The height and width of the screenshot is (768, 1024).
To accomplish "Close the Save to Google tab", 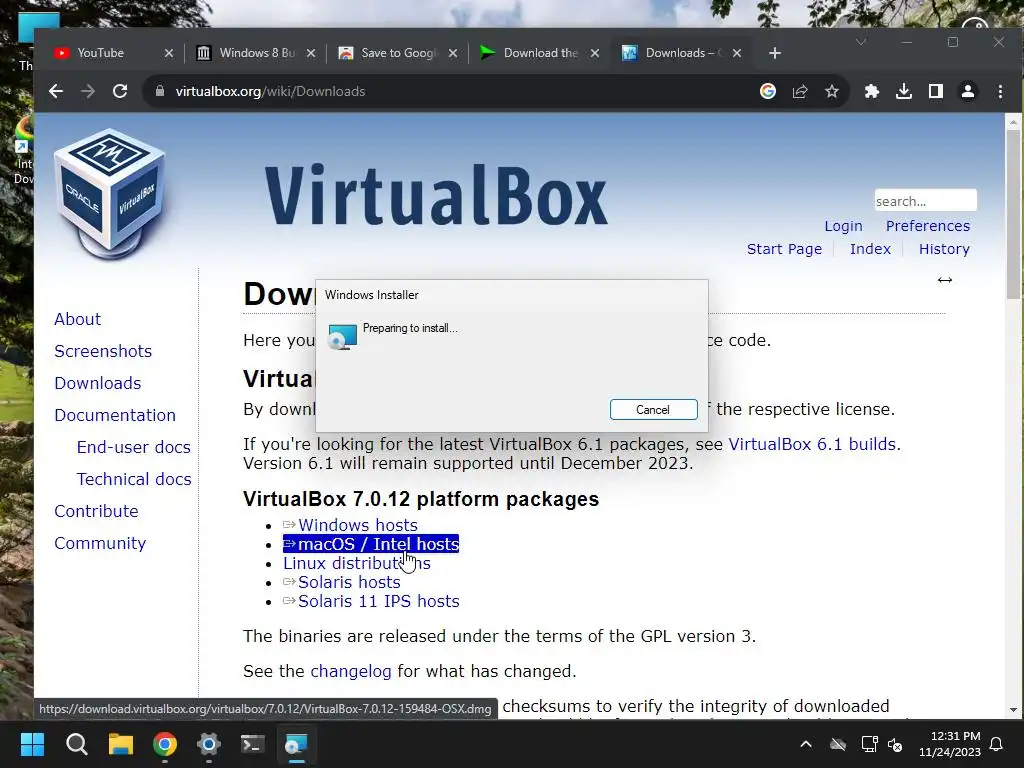I will 453,53.
